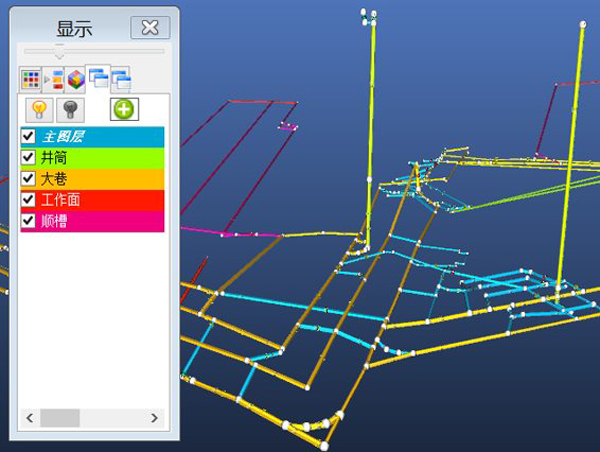This screenshot has width=600, height=452.
Task: Toggle the 大巷 layer checkbox
Action: (x=28, y=178)
